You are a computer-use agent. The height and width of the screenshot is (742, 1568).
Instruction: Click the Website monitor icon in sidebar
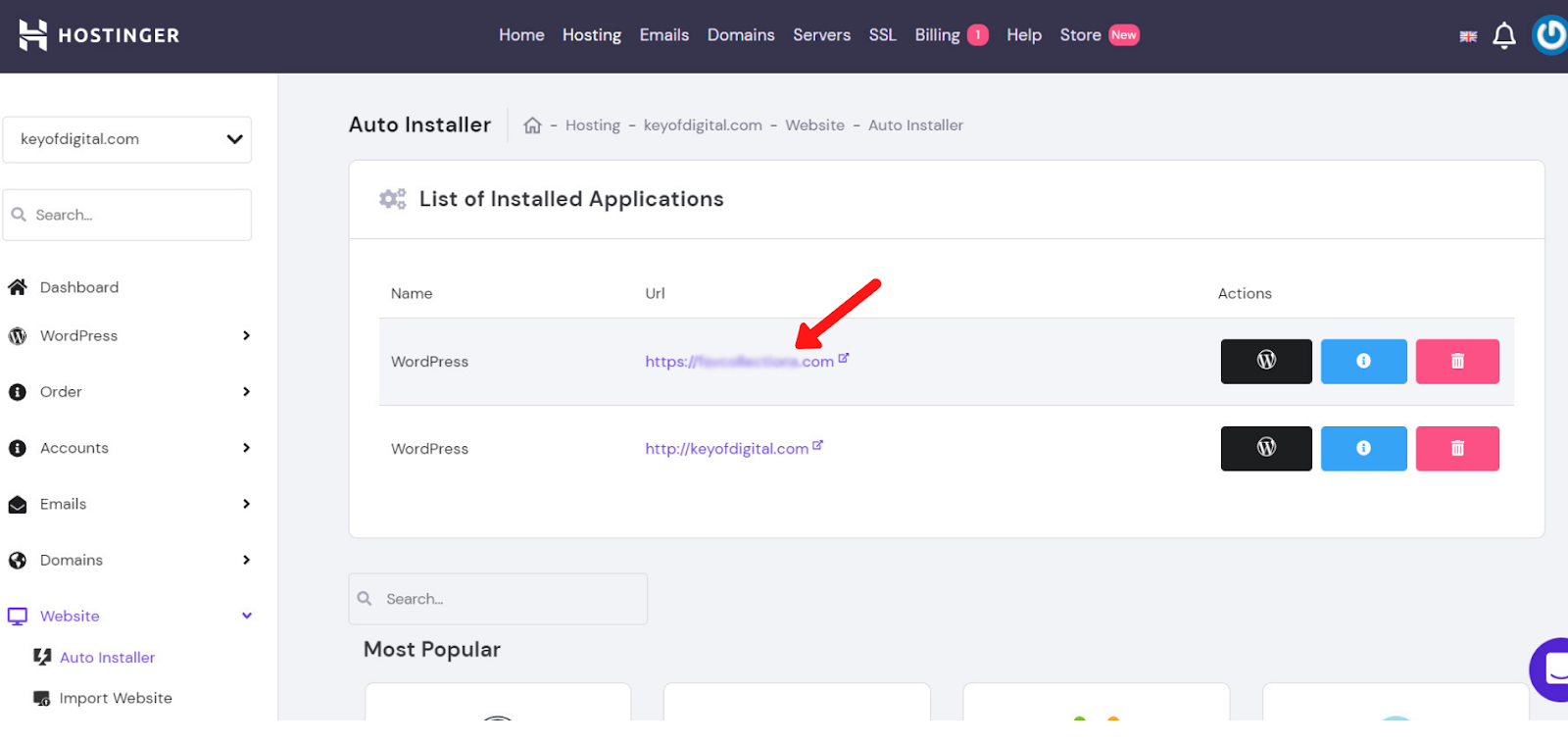tap(18, 617)
